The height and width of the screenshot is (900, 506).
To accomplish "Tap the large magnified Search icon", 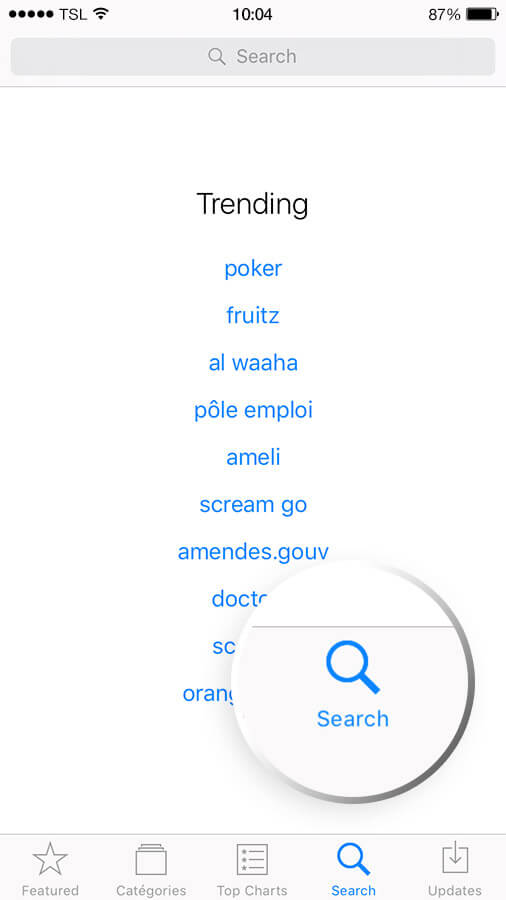I will [x=353, y=667].
